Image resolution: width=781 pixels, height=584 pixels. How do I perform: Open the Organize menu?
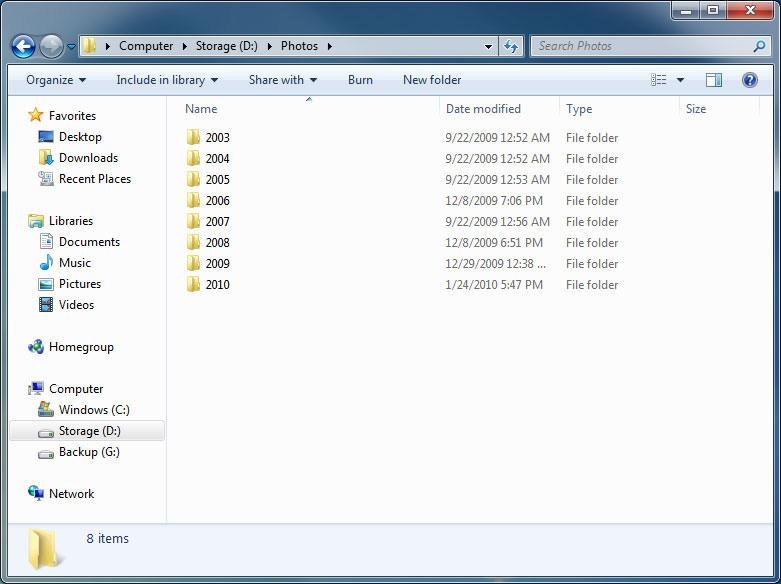(x=56, y=80)
